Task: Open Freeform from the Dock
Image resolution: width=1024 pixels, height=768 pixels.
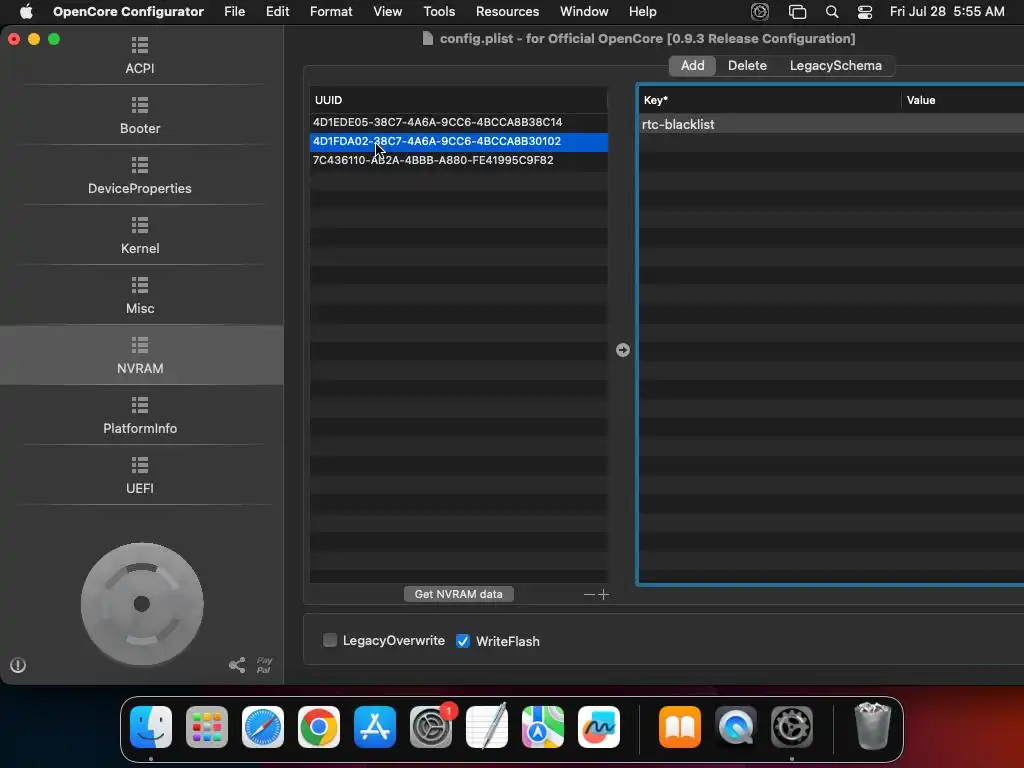Action: (599, 727)
